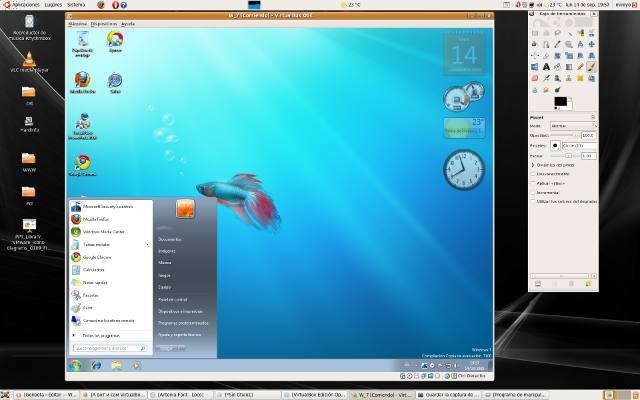The height and width of the screenshot is (400, 640).
Task: Click the Windows Start orb button
Action: [x=74, y=366]
